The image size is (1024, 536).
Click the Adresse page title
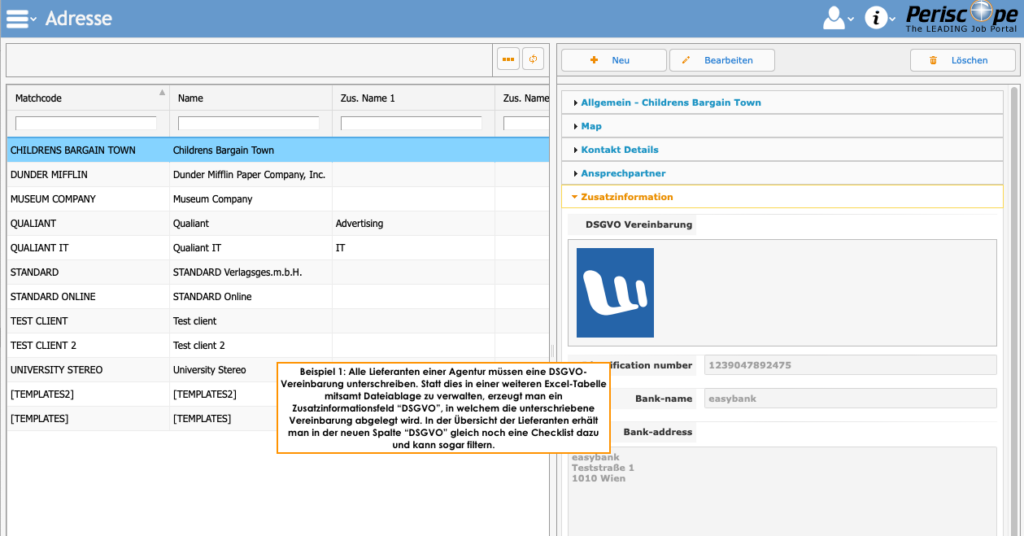[x=78, y=18]
